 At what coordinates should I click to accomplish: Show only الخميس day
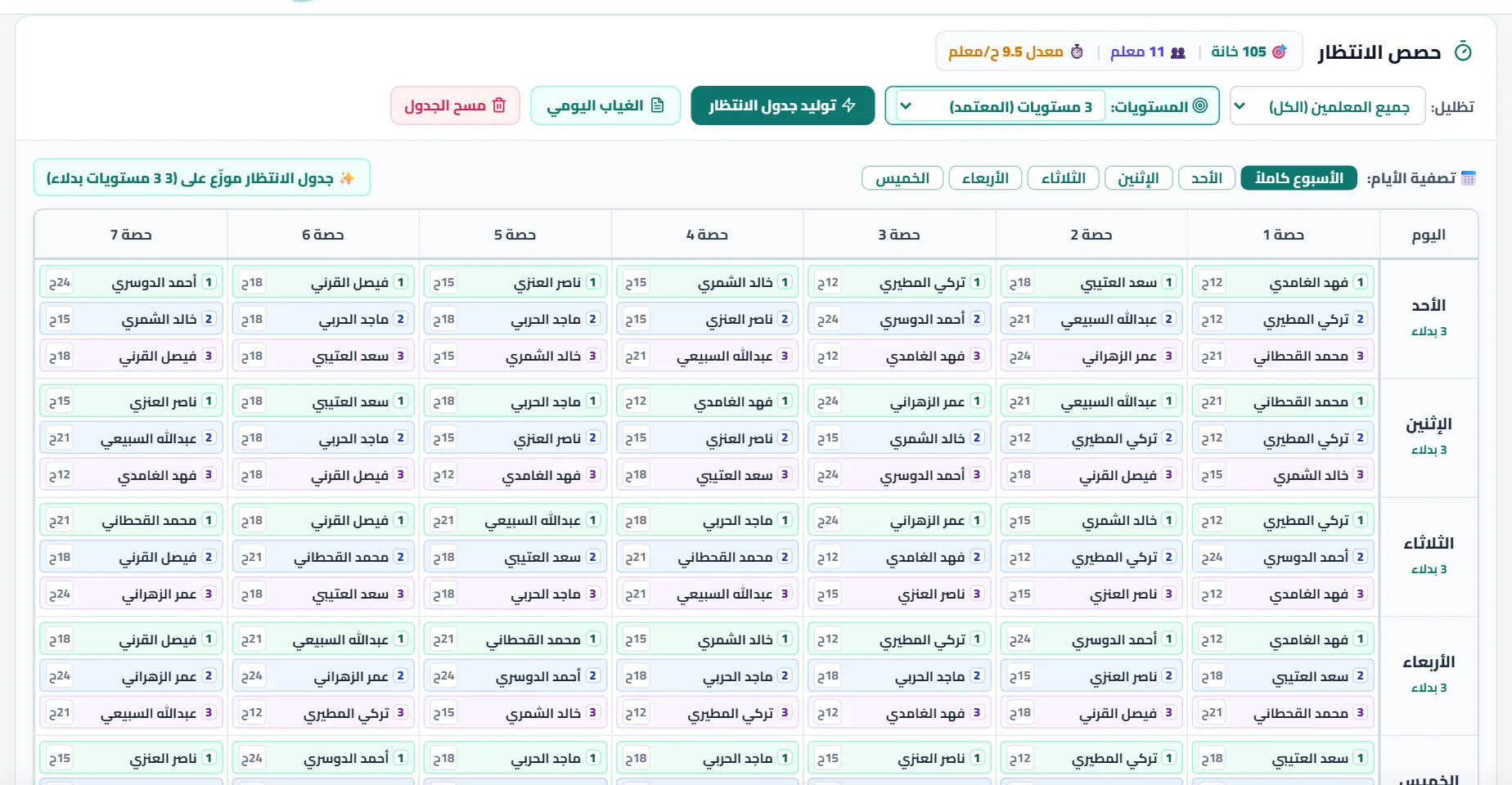tap(902, 178)
